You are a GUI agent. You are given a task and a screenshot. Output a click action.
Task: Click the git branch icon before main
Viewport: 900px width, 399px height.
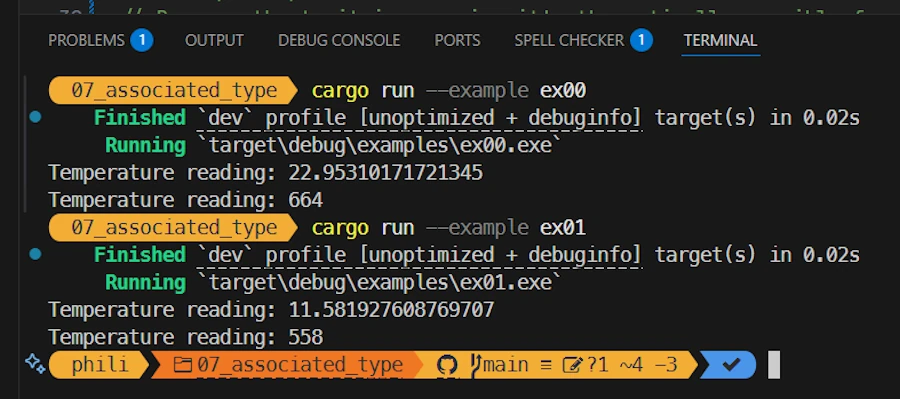475,365
